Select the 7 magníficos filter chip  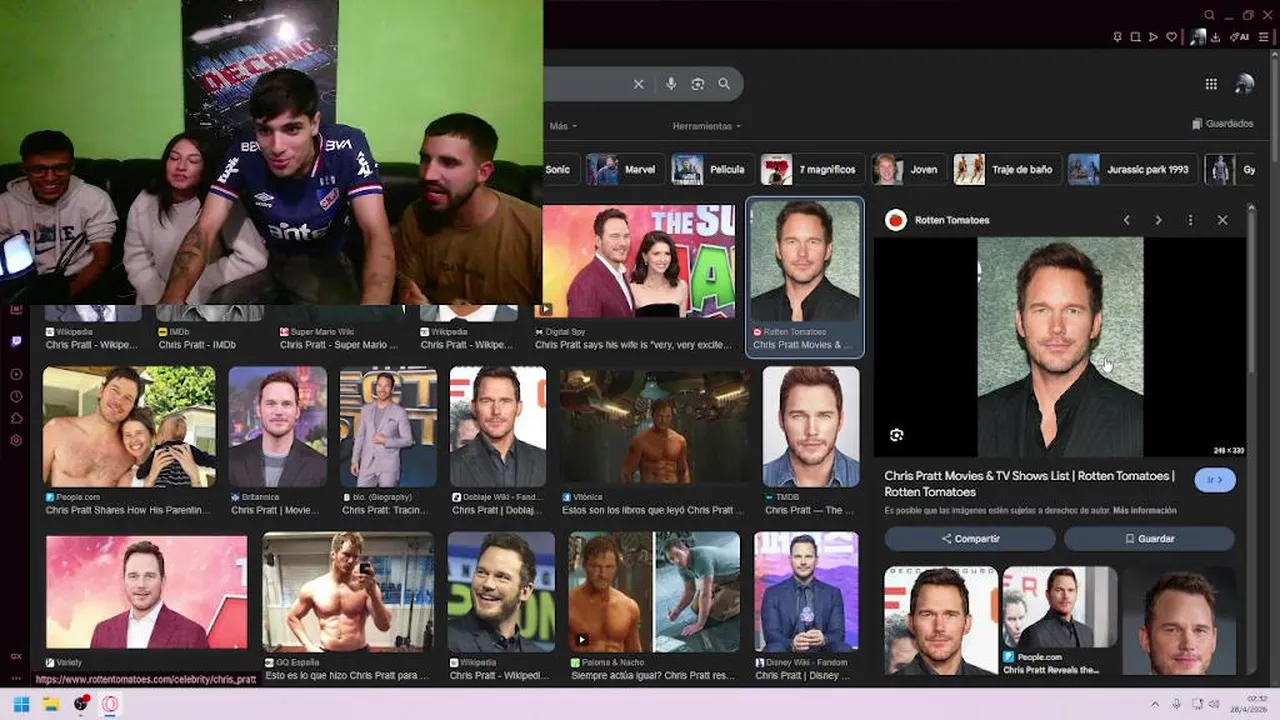pos(810,169)
